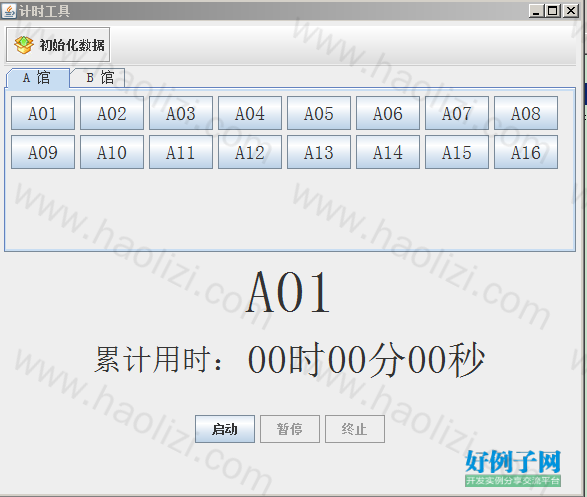This screenshot has height=497, width=587.
Task: Click the 初始化数据 box icon
Action: click(x=24, y=45)
